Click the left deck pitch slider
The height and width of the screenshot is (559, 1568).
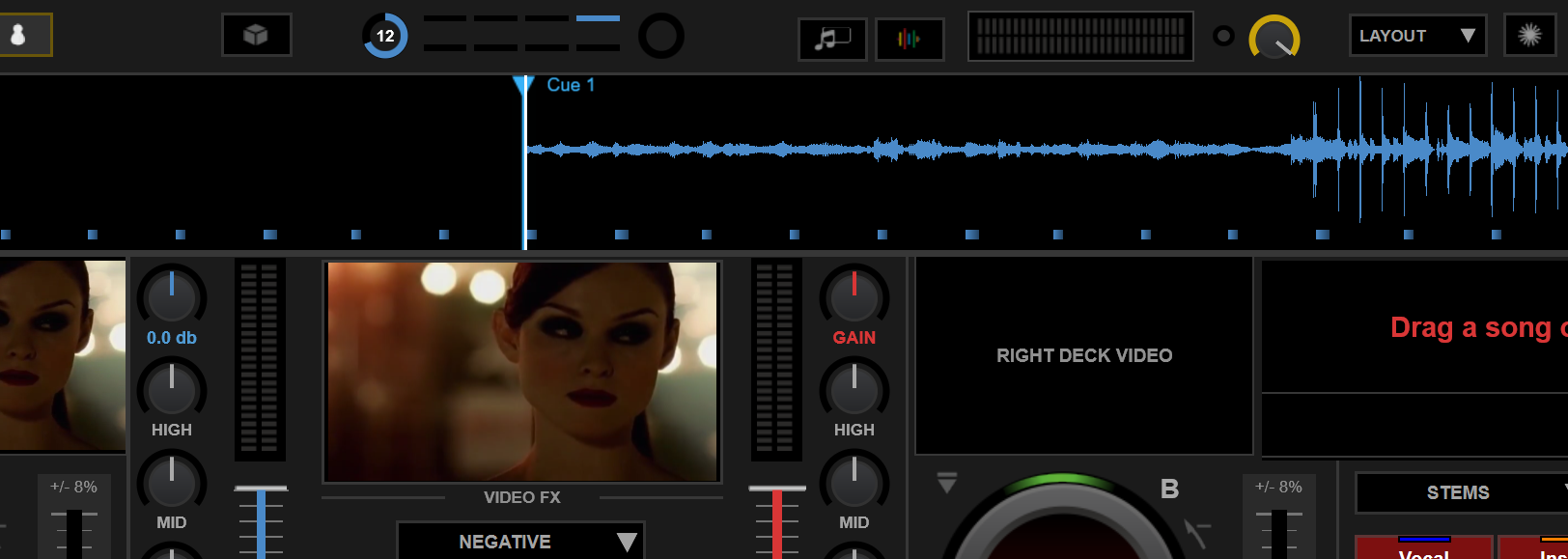[74, 533]
